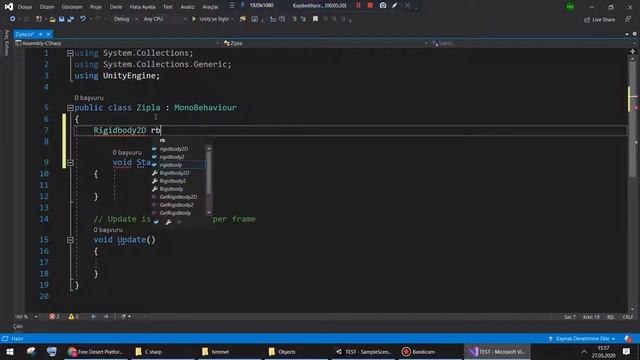Viewport: 640px width, 360px height.
Task: Click the next issue right arrow
Action: coord(106,317)
